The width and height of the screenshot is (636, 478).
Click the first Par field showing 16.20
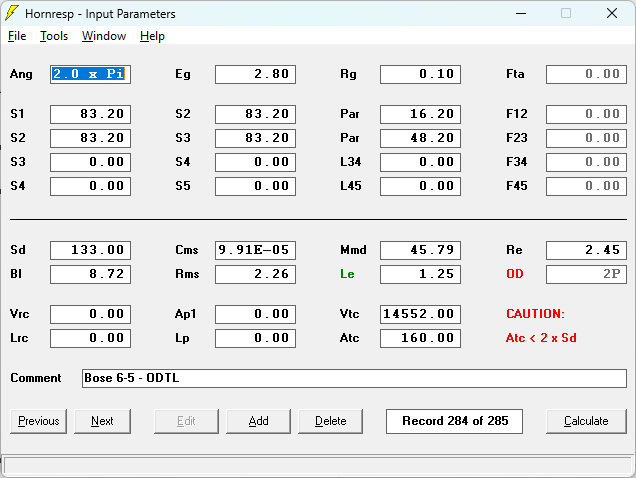[420, 114]
